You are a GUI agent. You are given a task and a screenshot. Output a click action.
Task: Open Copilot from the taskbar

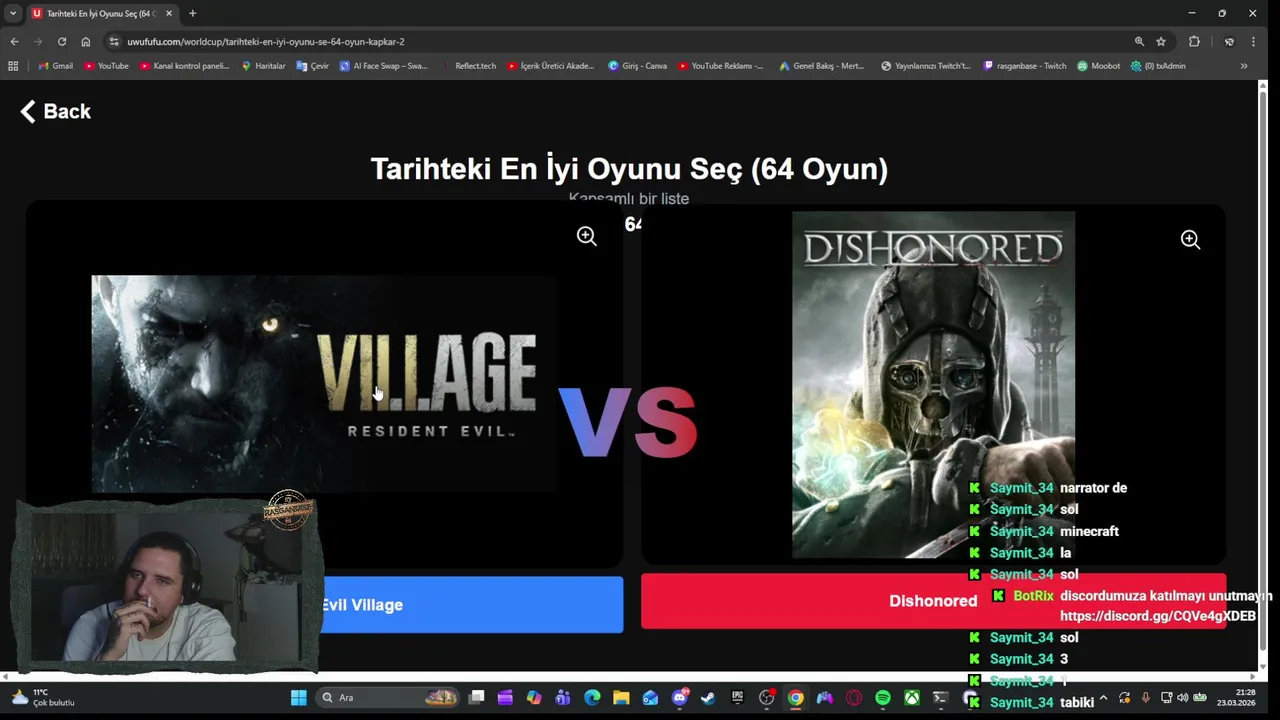[x=534, y=697]
